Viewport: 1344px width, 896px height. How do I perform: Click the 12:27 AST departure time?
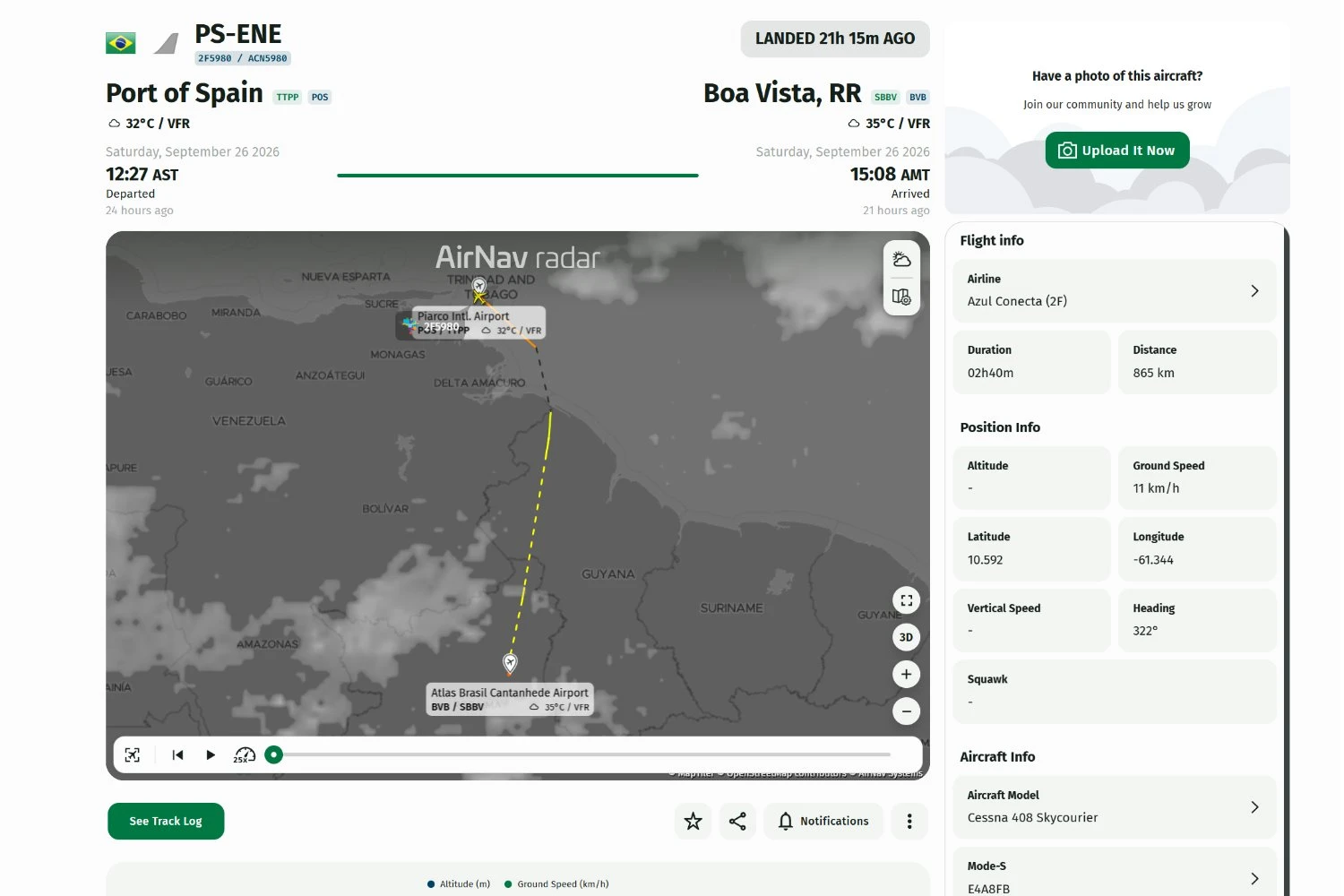(x=142, y=175)
